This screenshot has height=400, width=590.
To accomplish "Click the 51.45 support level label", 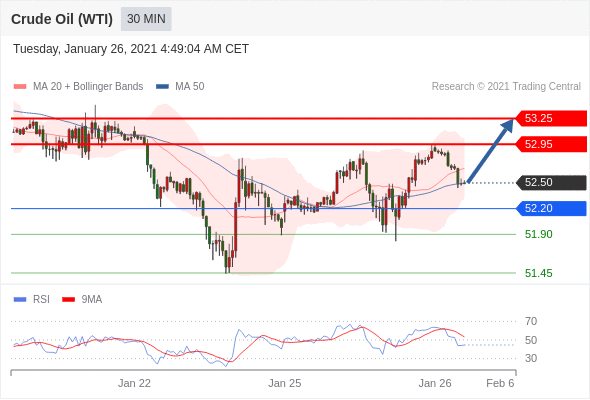I will point(538,273).
